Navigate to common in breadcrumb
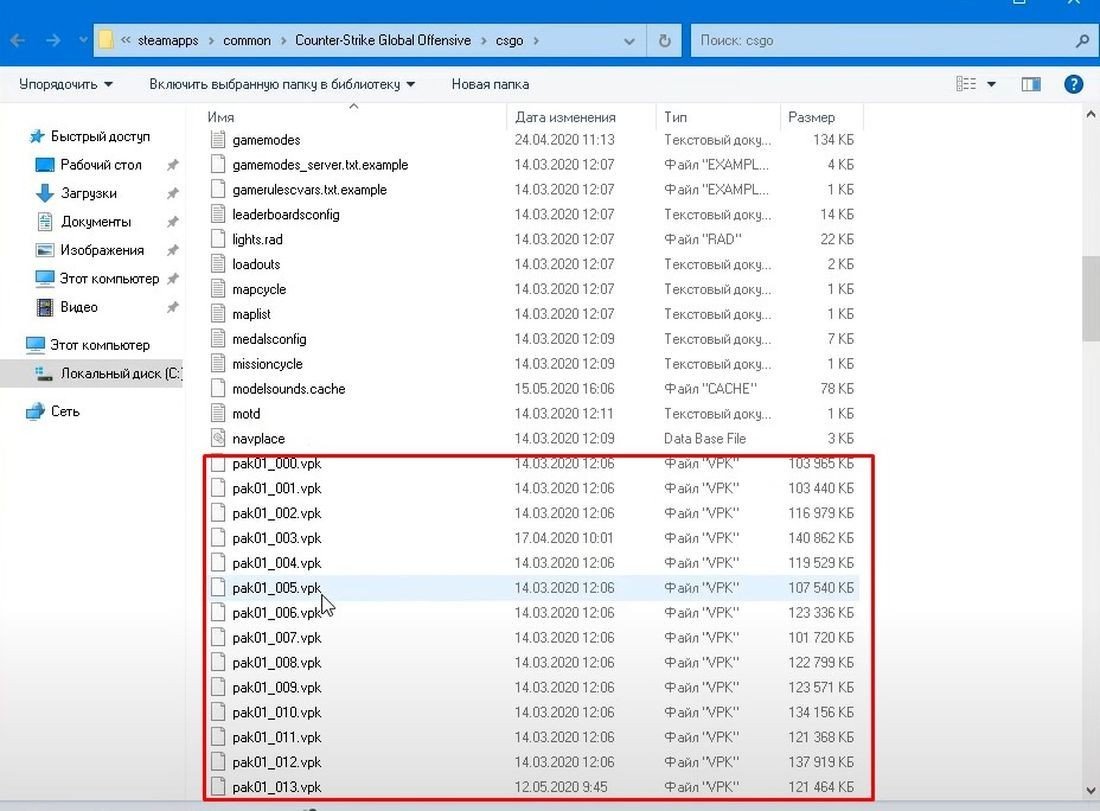 click(246, 41)
